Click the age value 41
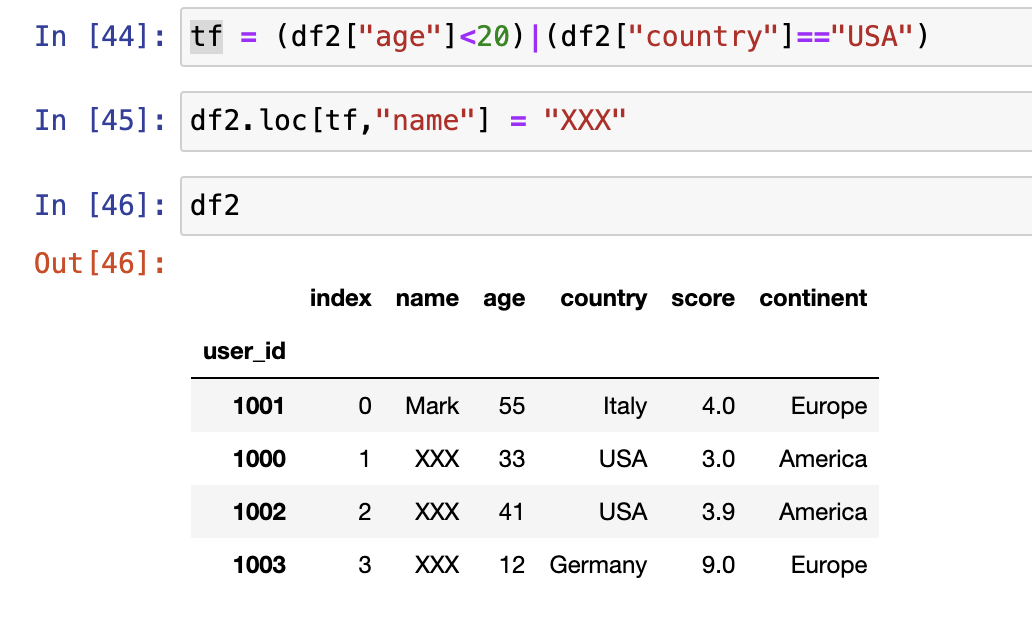Viewport: 1032px width, 634px height. (511, 512)
